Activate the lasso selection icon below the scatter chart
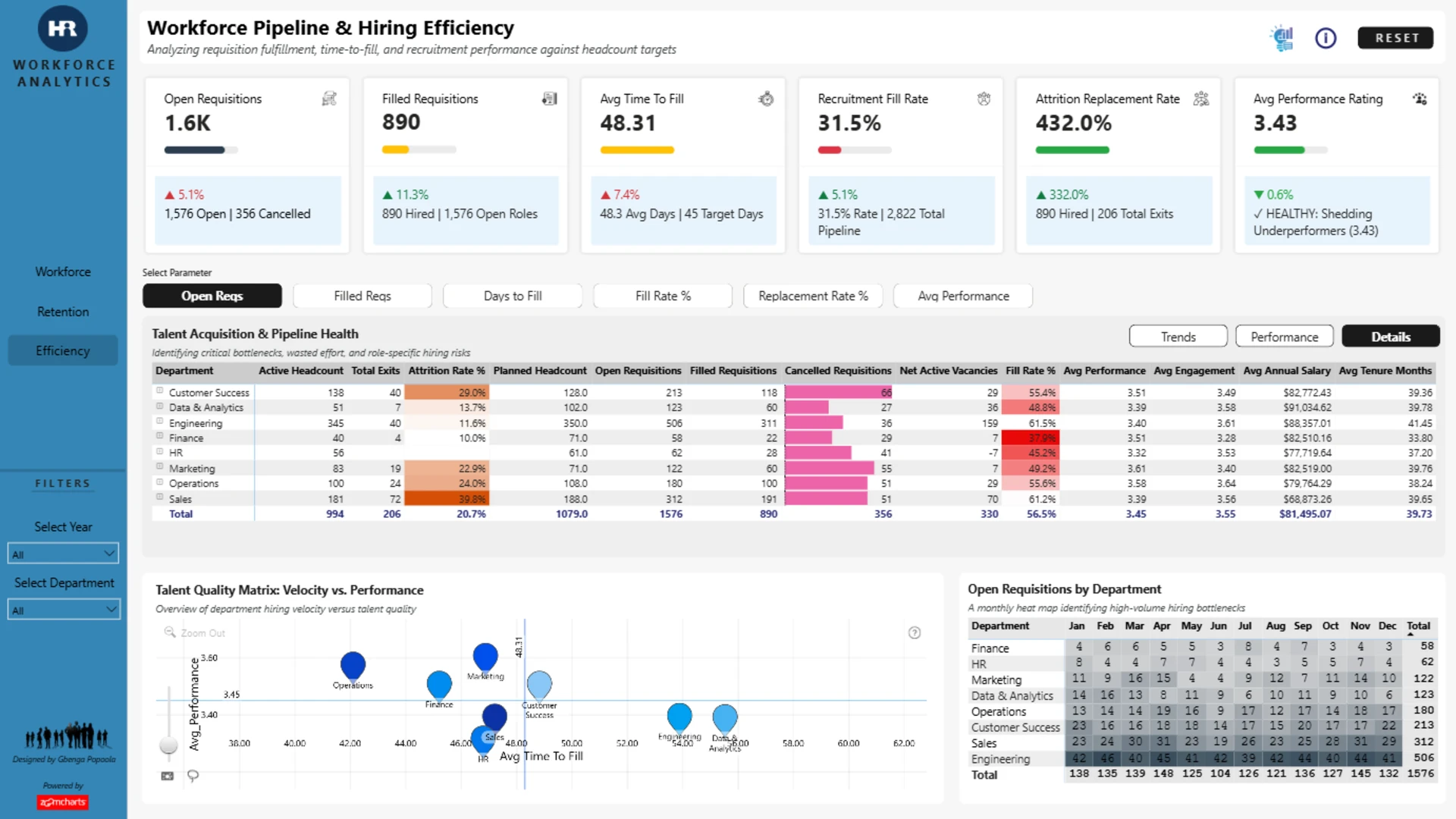1456x819 pixels. [x=193, y=776]
